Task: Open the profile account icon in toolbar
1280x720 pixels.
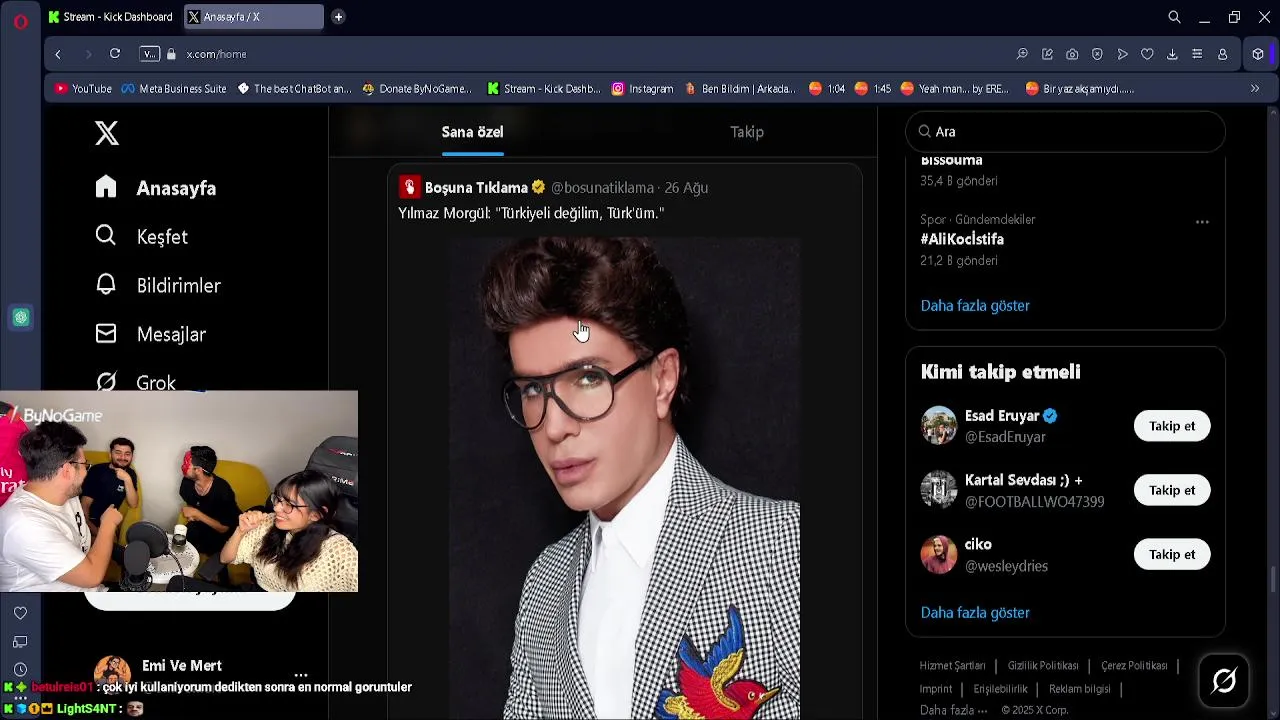Action: (1222, 54)
